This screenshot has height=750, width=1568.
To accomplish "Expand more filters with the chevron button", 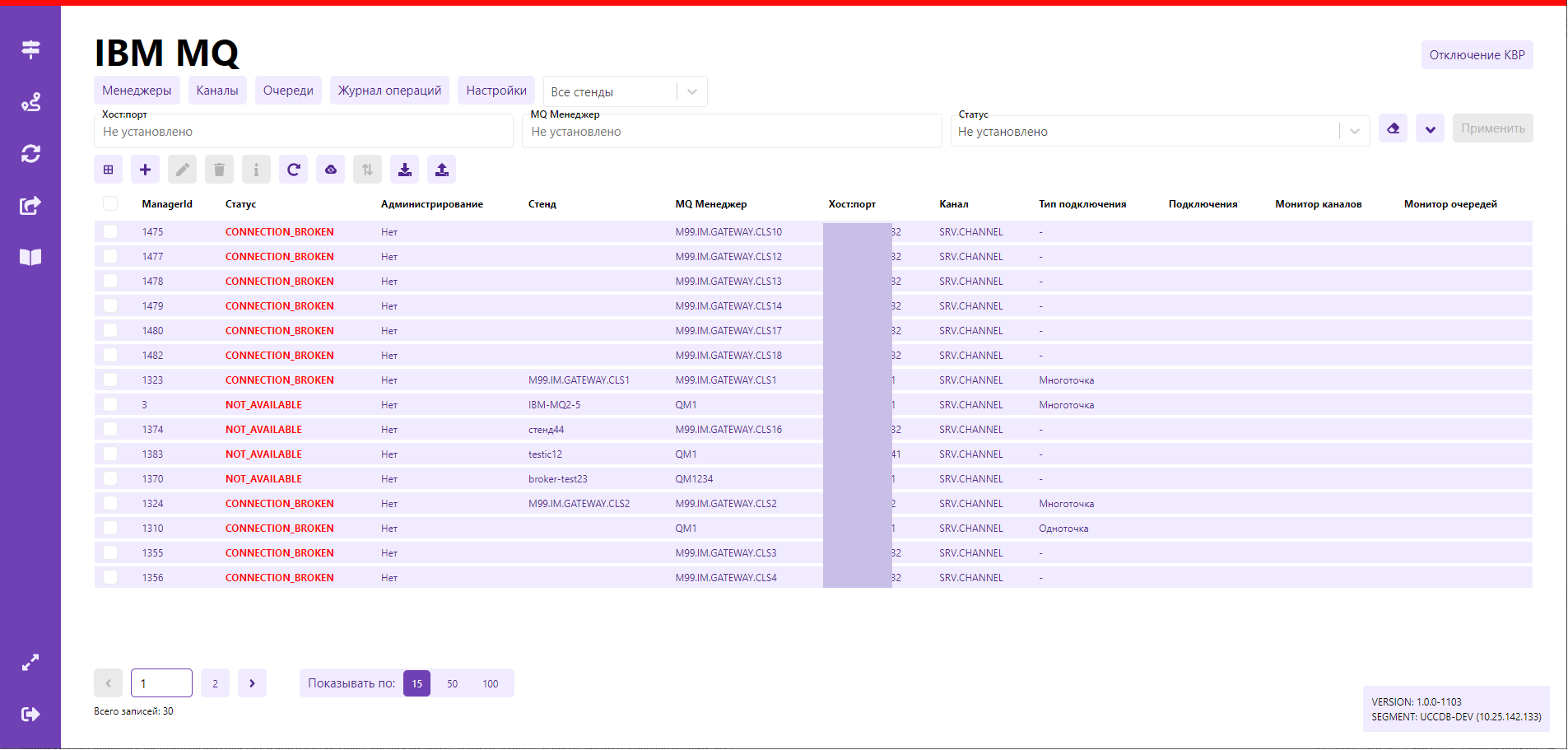I will tap(1430, 128).
